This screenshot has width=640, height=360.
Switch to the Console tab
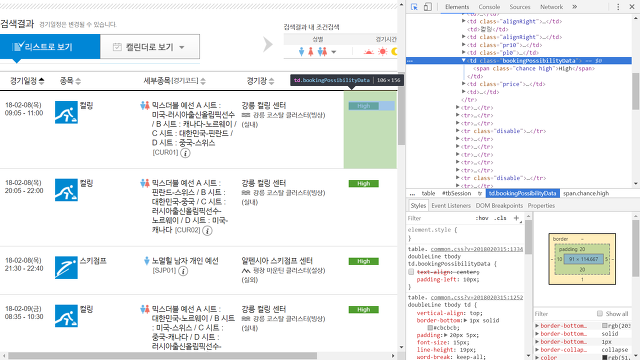[x=489, y=7]
